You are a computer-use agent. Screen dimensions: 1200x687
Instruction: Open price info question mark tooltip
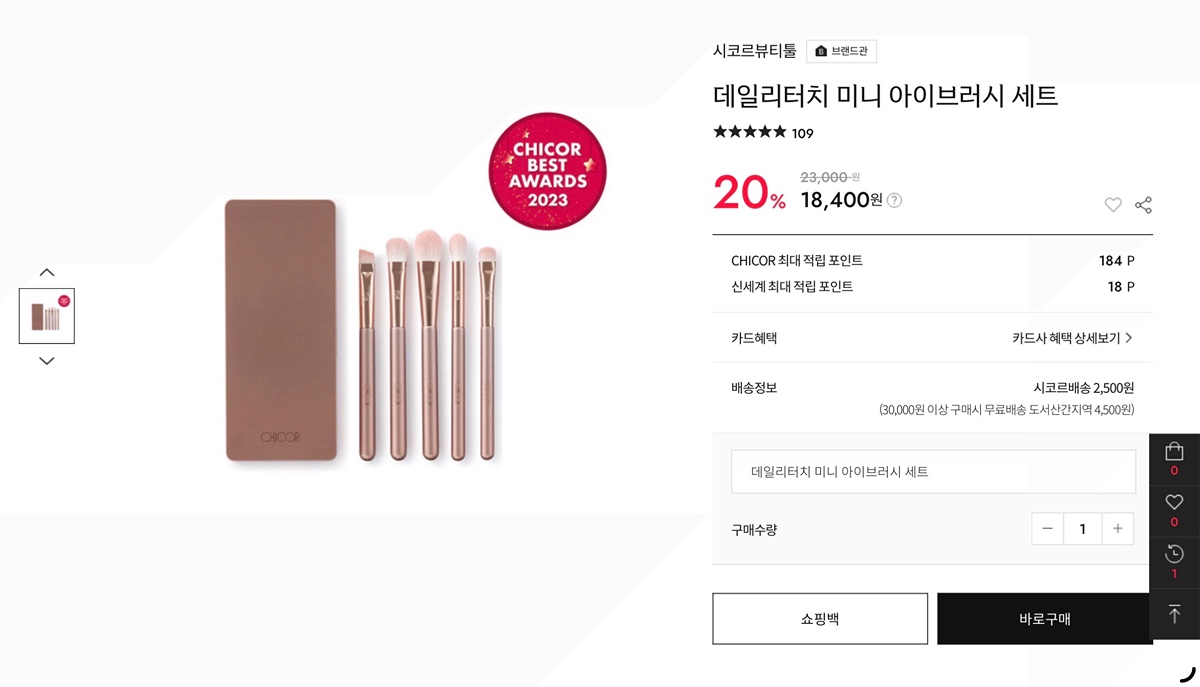tap(894, 200)
